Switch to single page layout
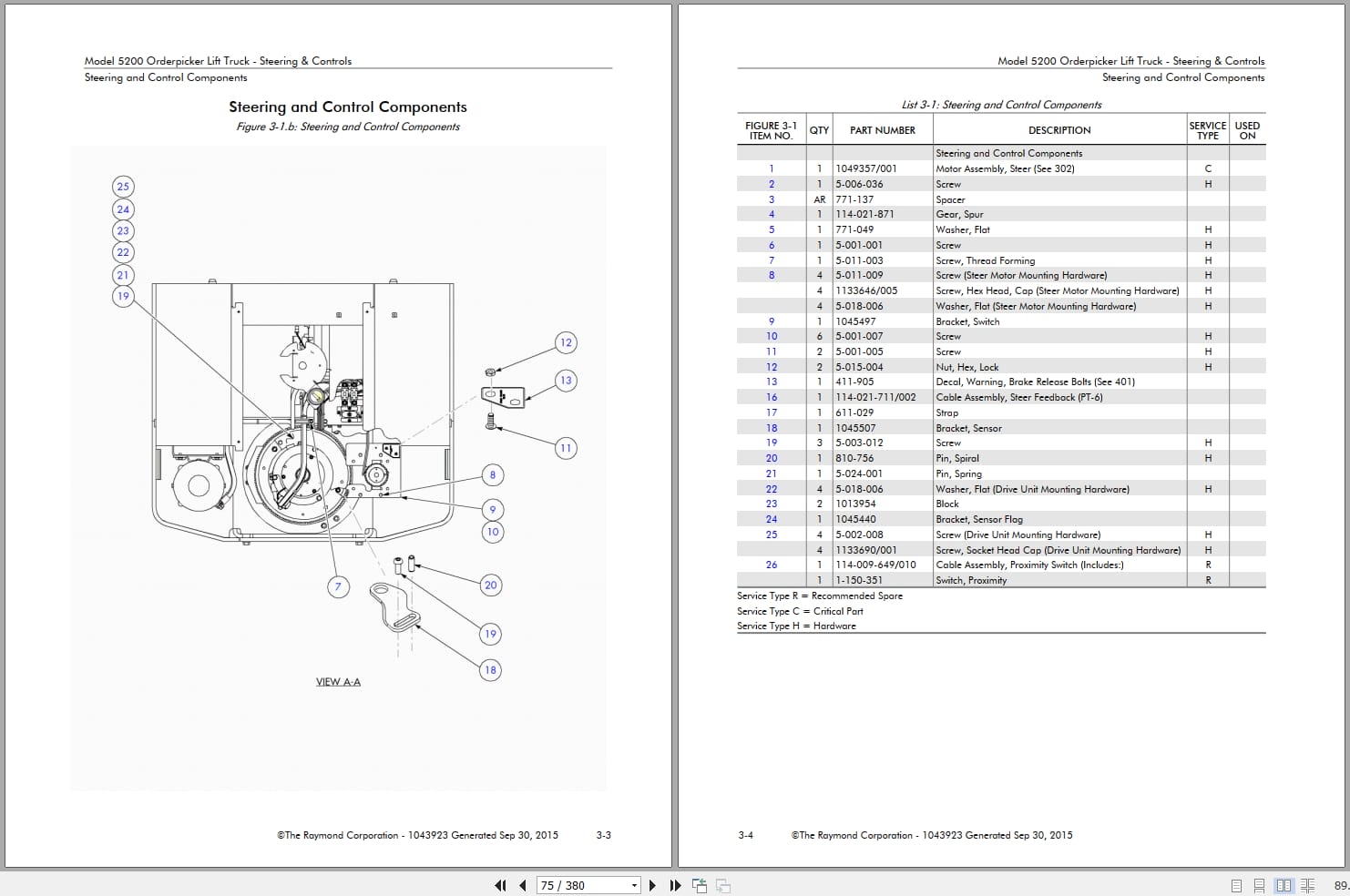Image resolution: width=1350 pixels, height=896 pixels. pyautogui.click(x=1236, y=885)
